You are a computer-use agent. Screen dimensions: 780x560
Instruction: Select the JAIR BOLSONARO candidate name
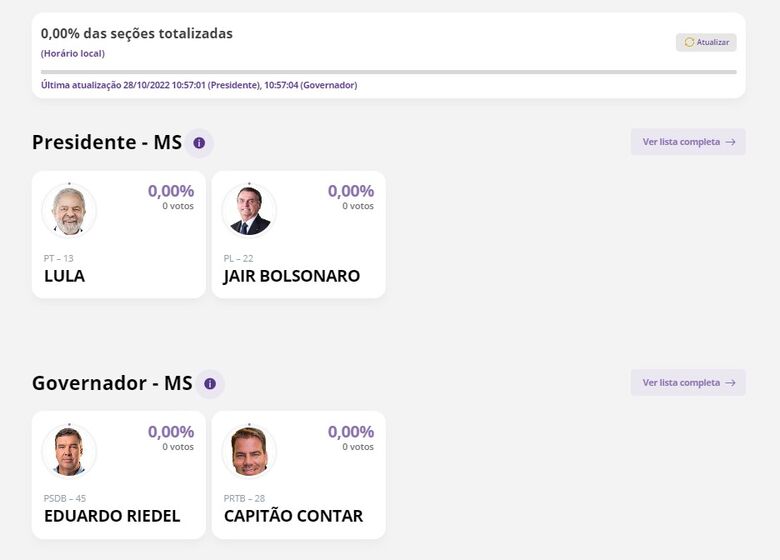click(291, 276)
